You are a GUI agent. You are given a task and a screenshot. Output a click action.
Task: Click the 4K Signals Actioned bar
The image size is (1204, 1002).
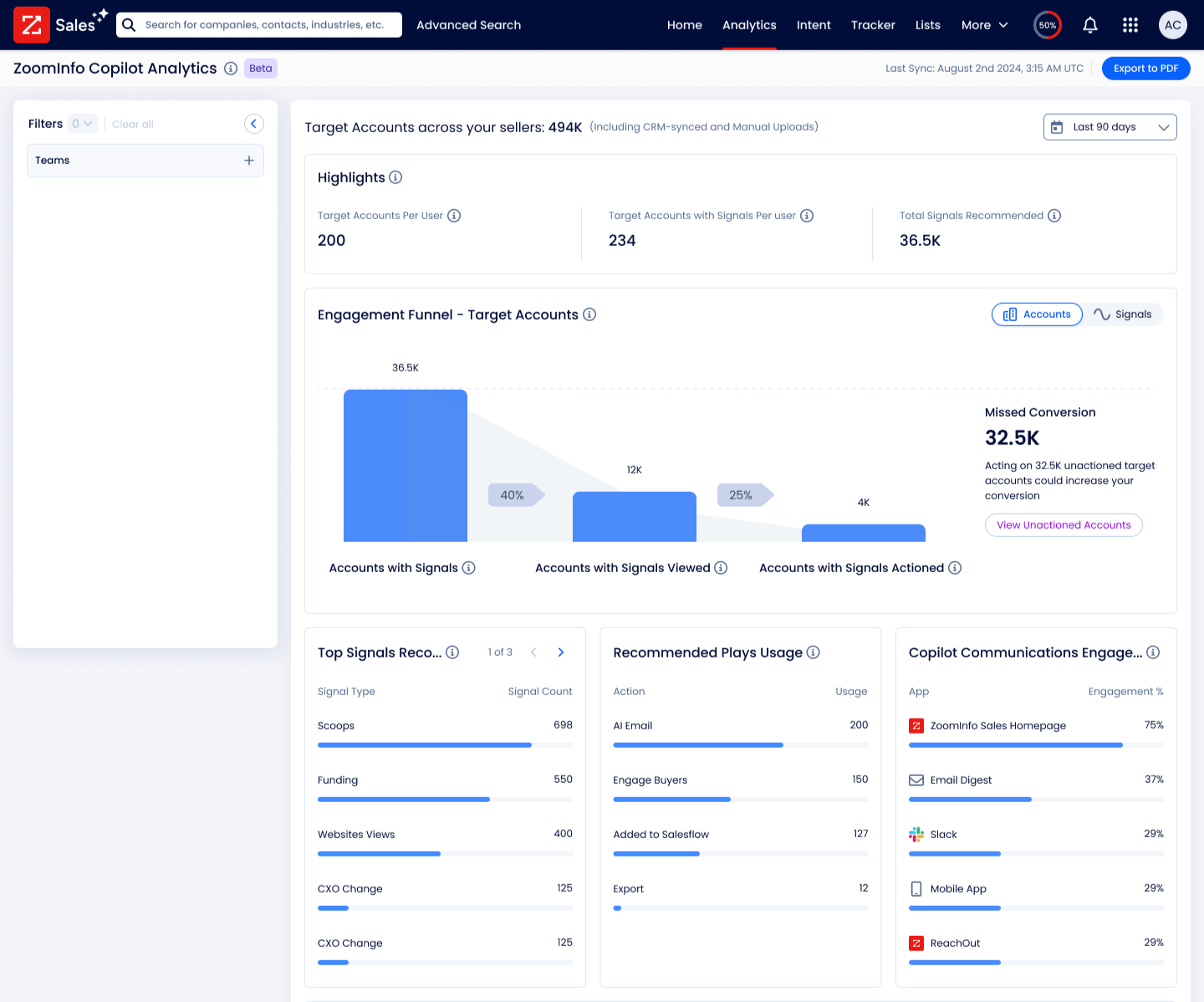864,533
